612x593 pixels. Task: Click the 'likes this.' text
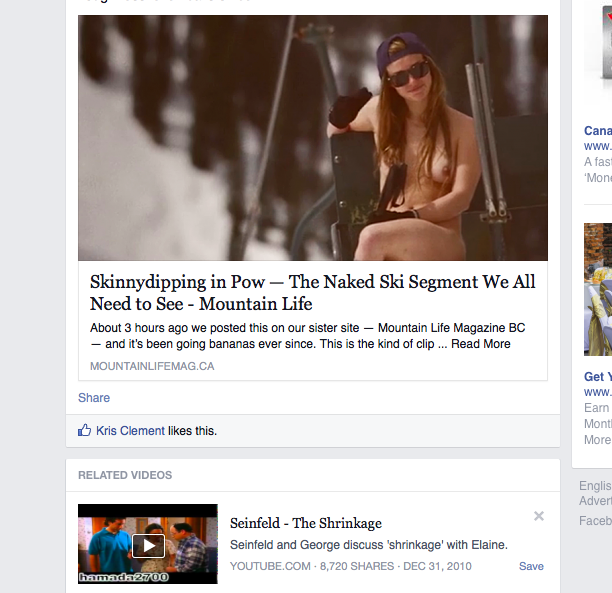click(x=192, y=431)
